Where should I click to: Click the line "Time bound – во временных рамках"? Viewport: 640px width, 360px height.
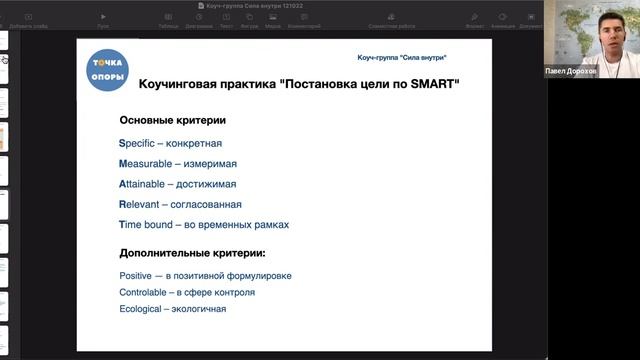(204, 225)
